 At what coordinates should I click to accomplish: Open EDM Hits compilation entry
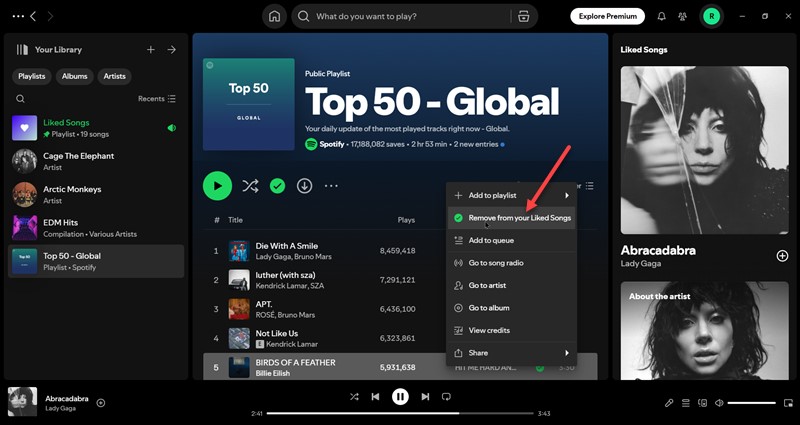tap(96, 228)
